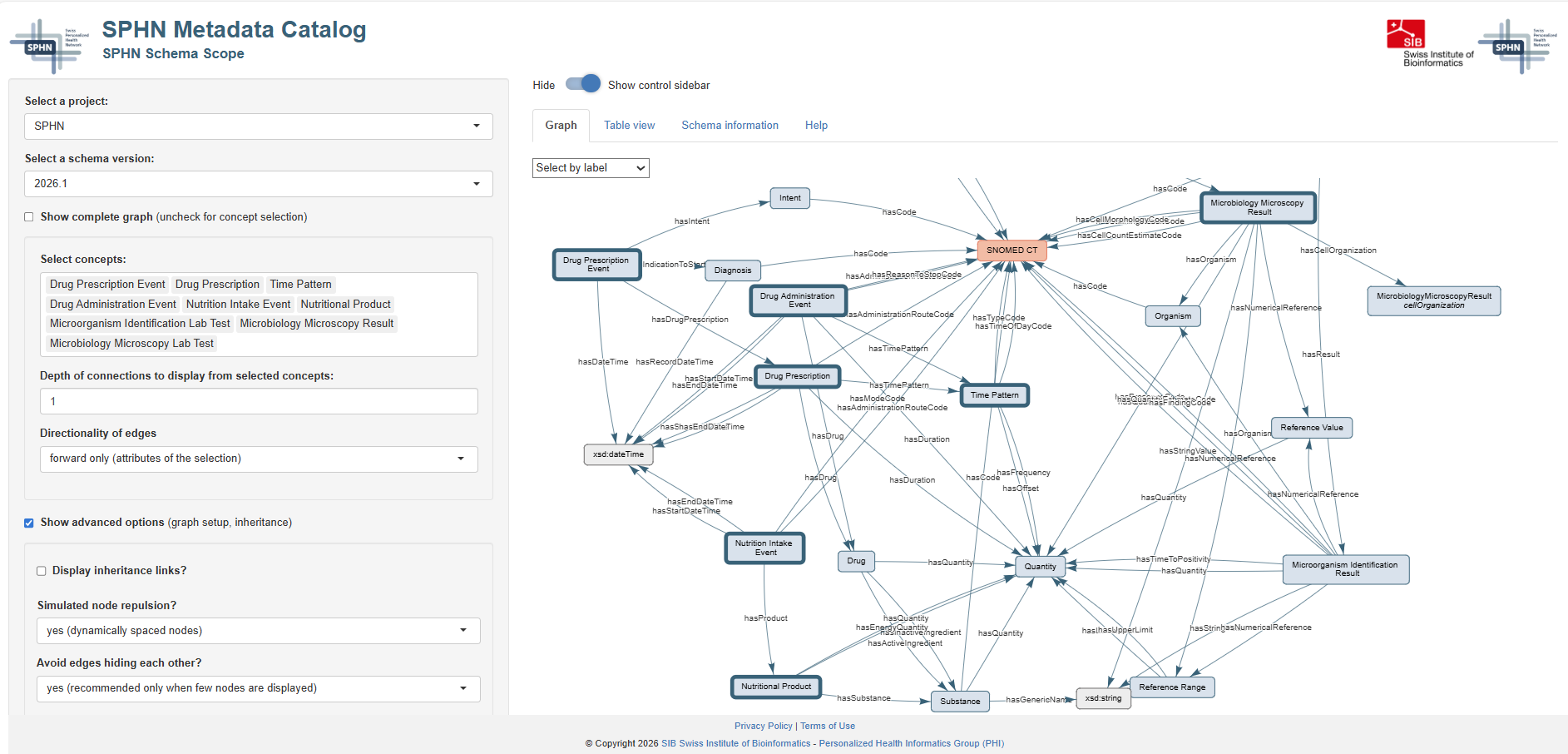Click the Organism node in graph
Image resolution: width=1568 pixels, height=754 pixels.
click(1172, 316)
